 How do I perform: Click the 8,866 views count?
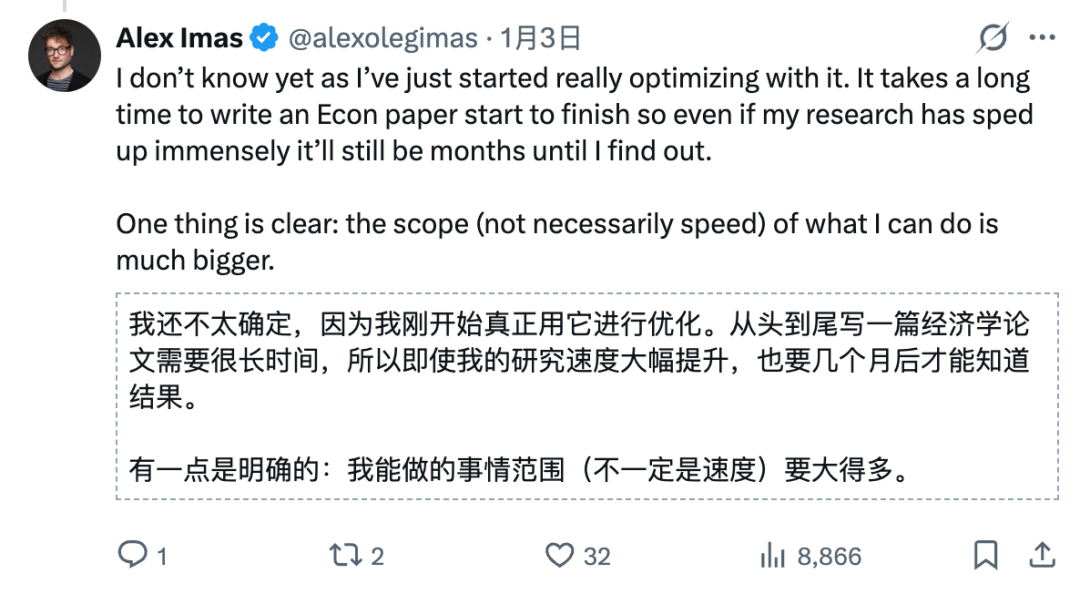(829, 556)
